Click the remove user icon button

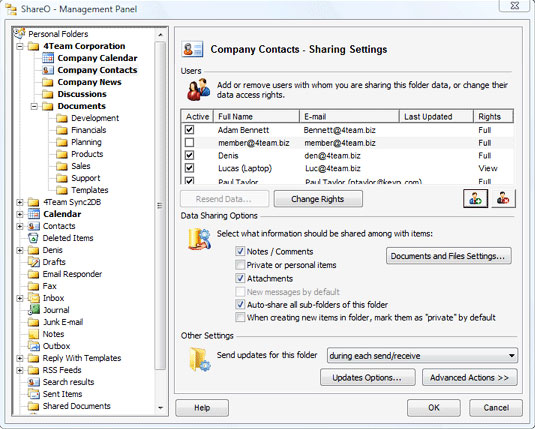[503, 199]
